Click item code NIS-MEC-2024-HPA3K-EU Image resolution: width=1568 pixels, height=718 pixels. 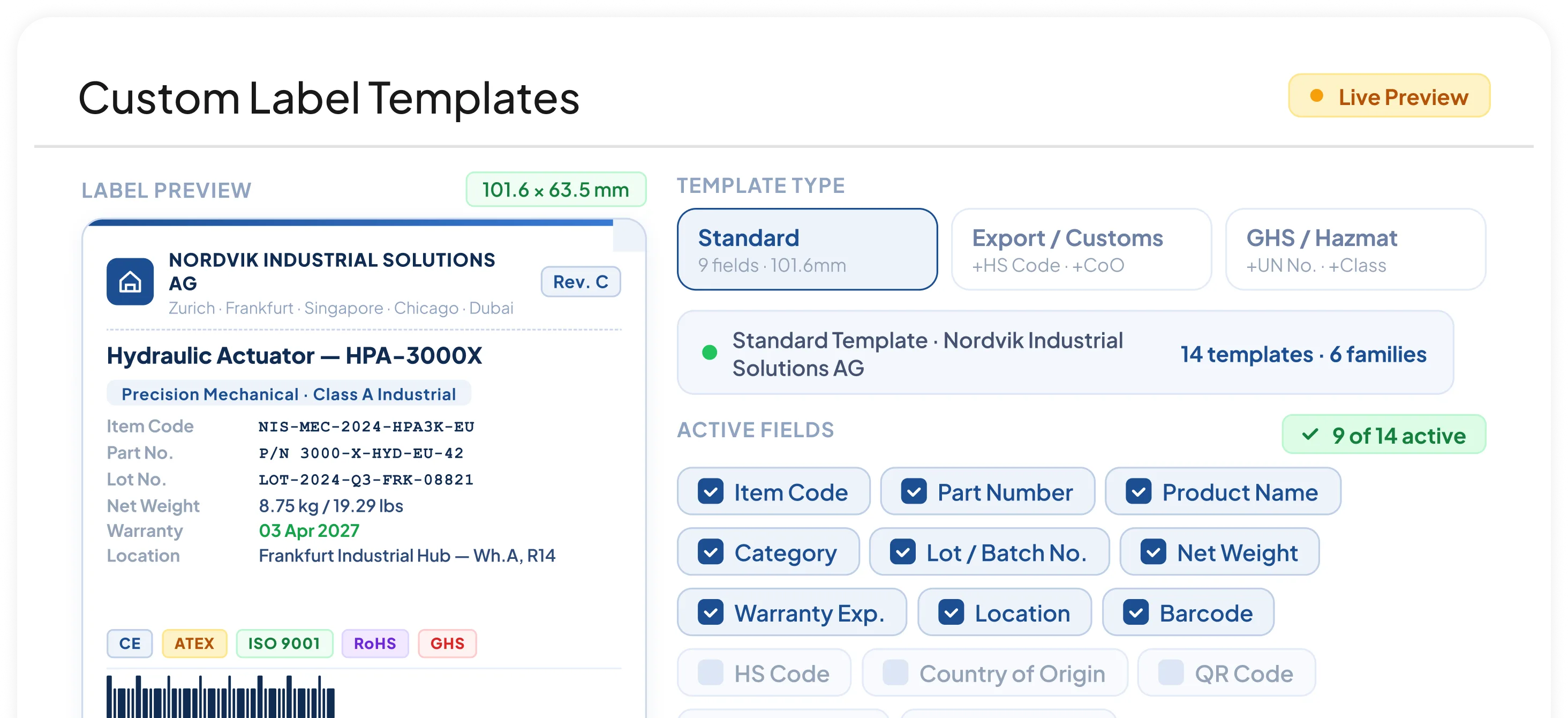pos(366,427)
